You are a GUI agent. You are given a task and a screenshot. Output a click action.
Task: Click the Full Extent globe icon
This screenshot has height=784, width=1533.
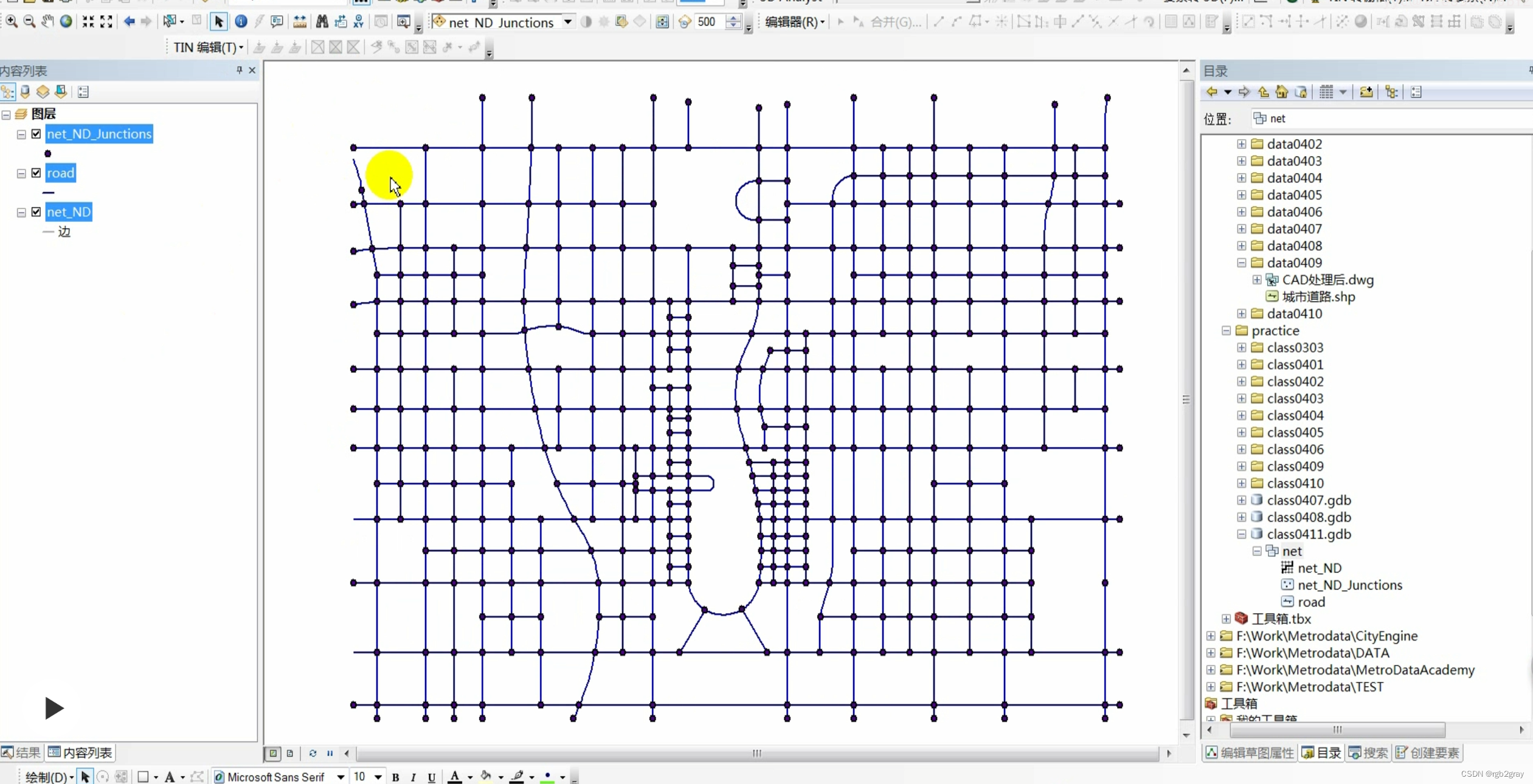pyautogui.click(x=66, y=22)
